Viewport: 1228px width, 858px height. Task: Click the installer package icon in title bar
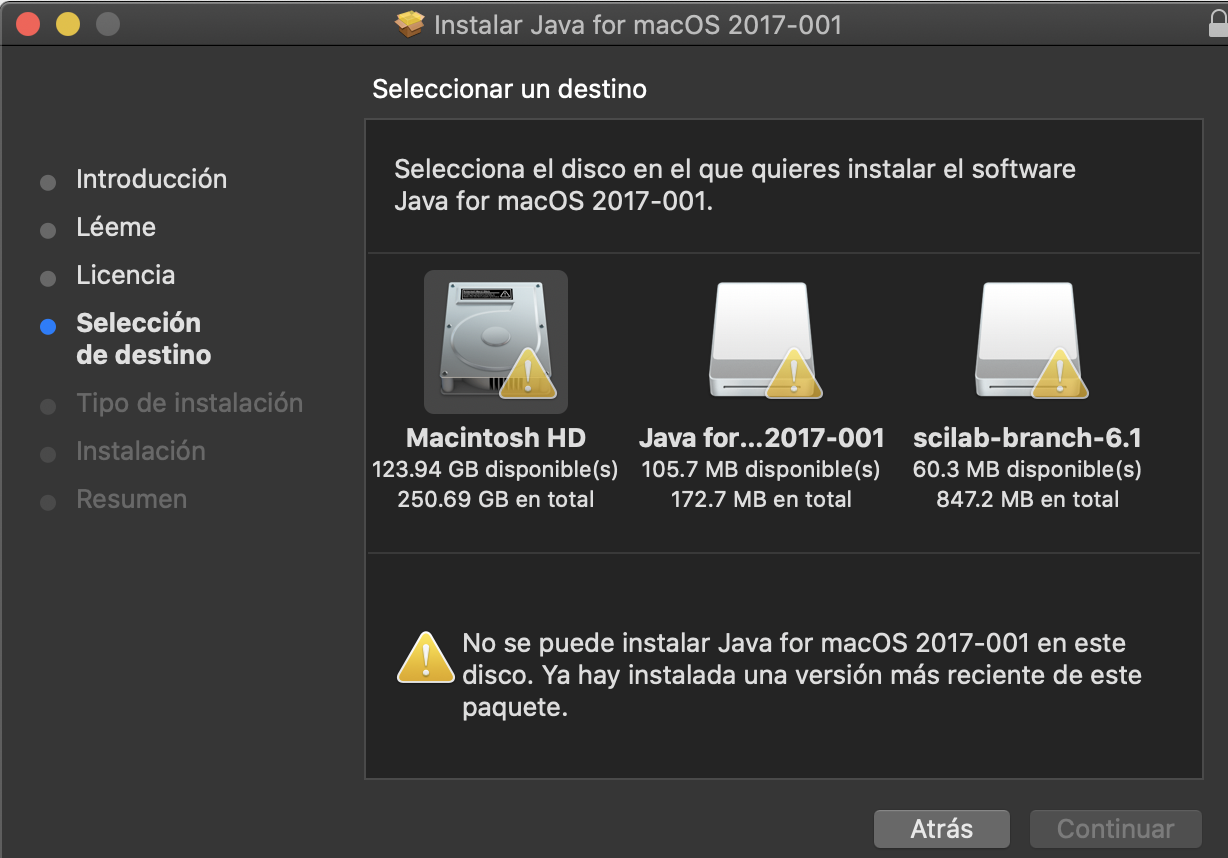410,24
